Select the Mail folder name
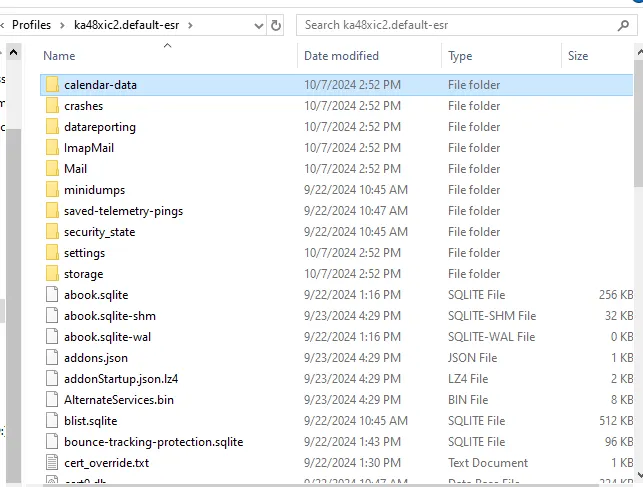Screen dimensions: 643x487 [x=75, y=168]
